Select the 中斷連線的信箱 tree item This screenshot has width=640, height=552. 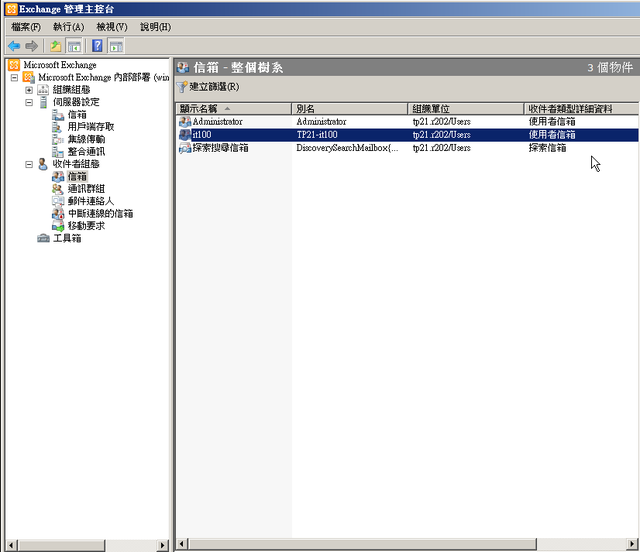click(100, 214)
